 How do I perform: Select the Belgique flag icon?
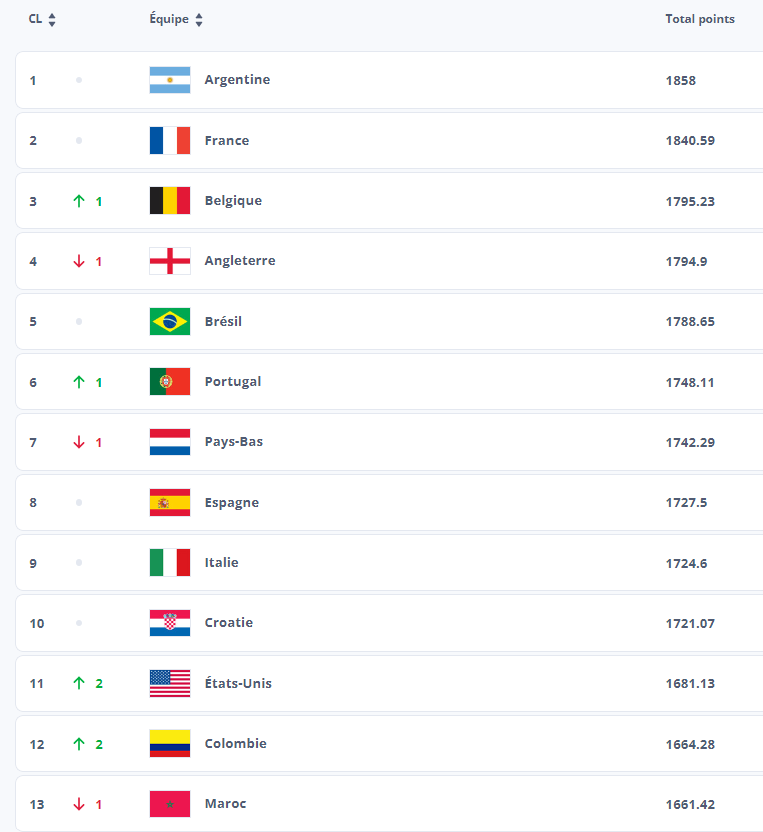tap(169, 200)
